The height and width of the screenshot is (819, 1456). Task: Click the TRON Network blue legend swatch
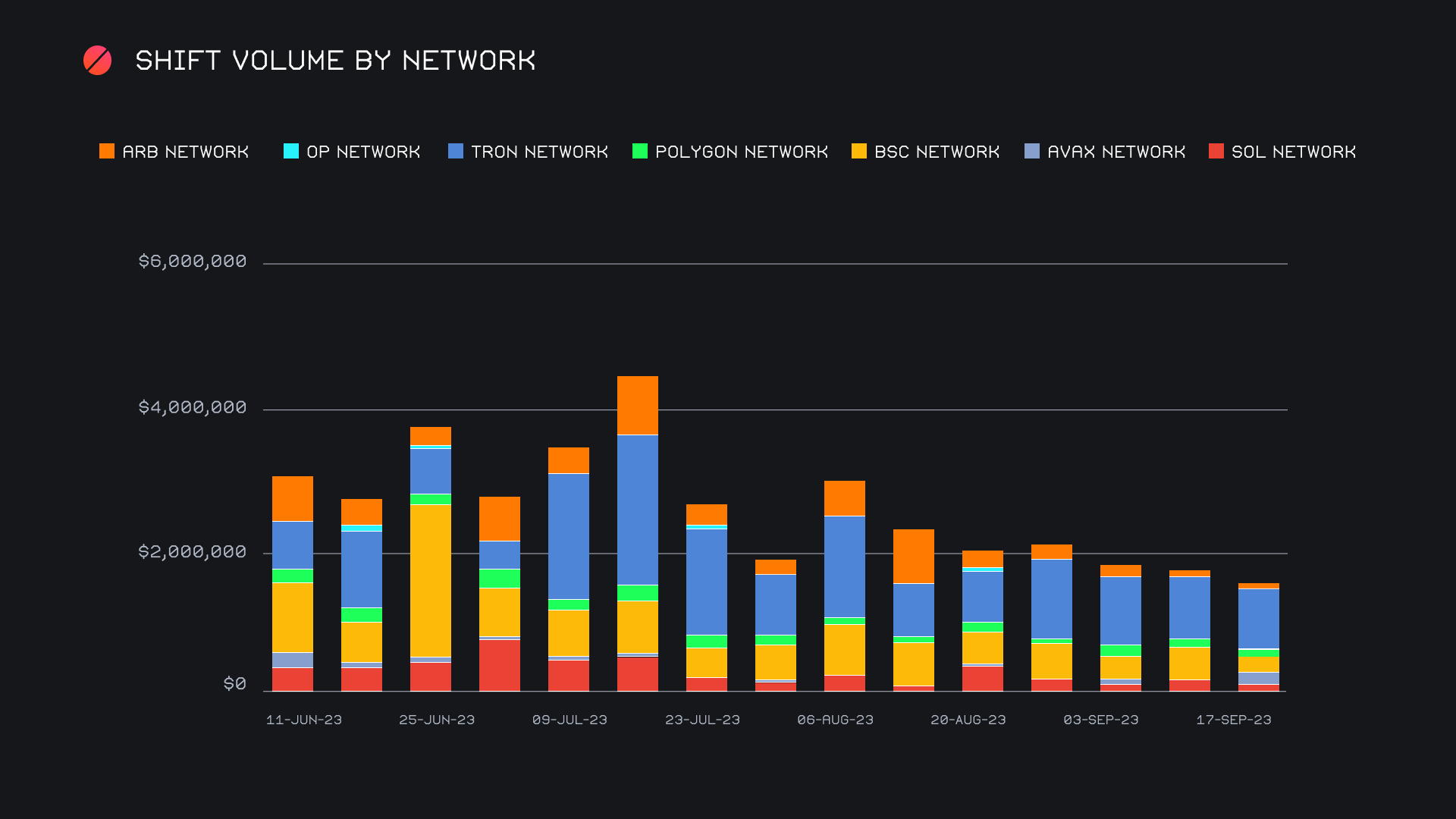pos(456,152)
